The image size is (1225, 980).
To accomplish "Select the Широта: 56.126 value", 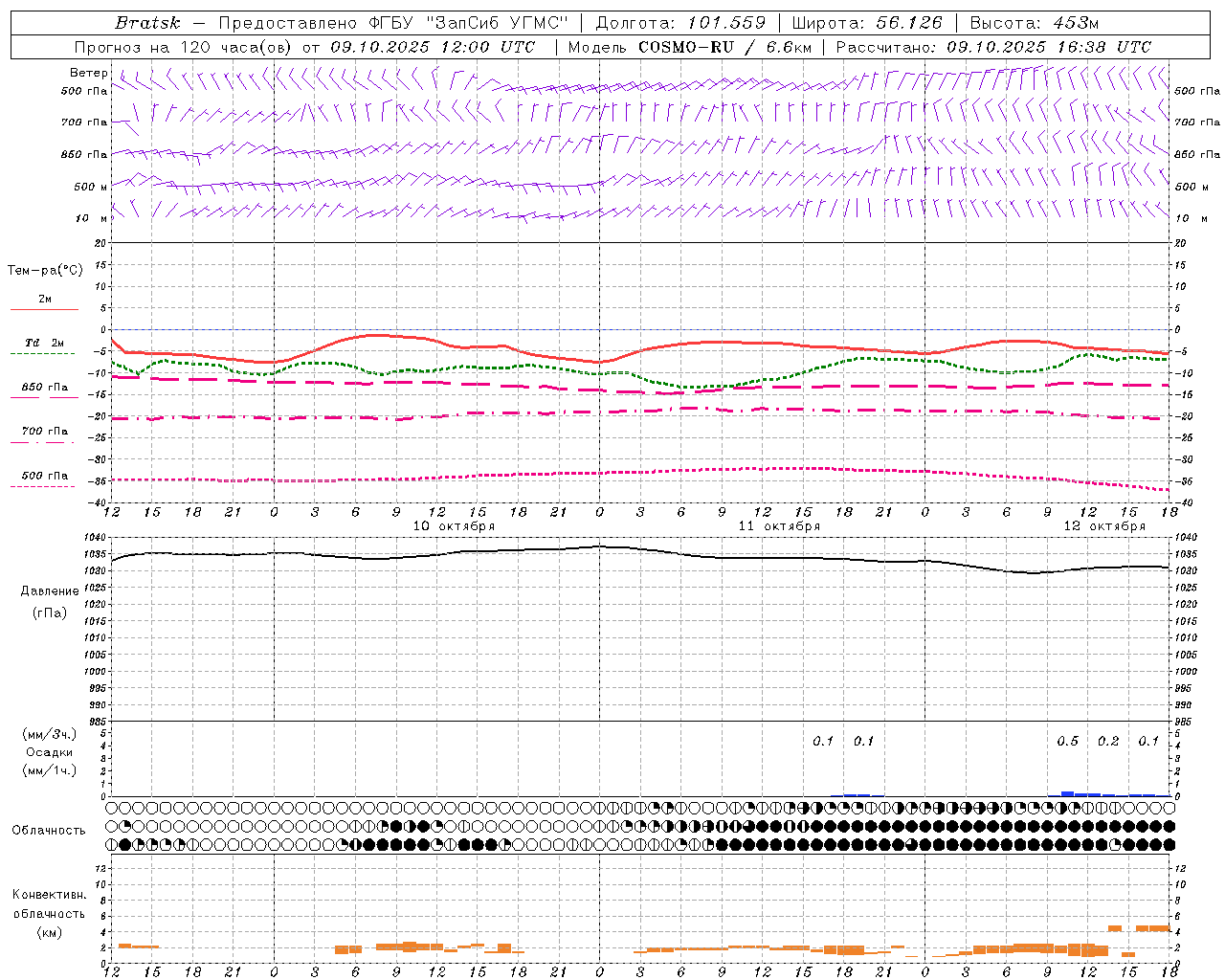I will [867, 23].
